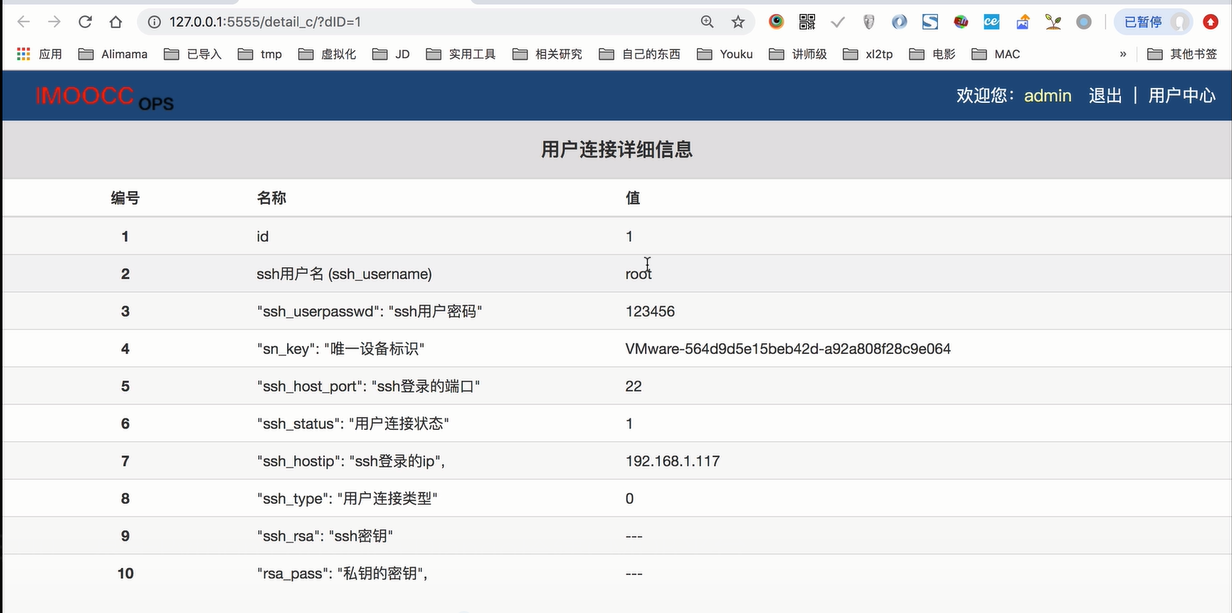Image resolution: width=1232 pixels, height=613 pixels.
Task: Open the Alimama bookmark folder
Action: [x=112, y=54]
